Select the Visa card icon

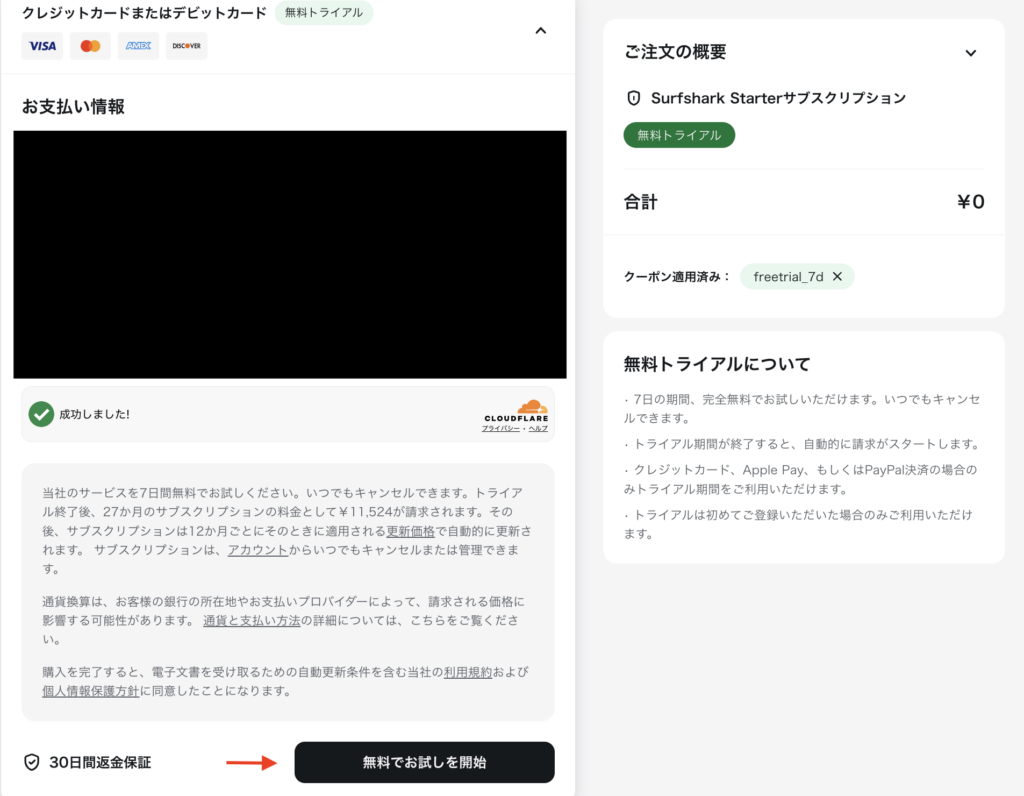coord(42,46)
